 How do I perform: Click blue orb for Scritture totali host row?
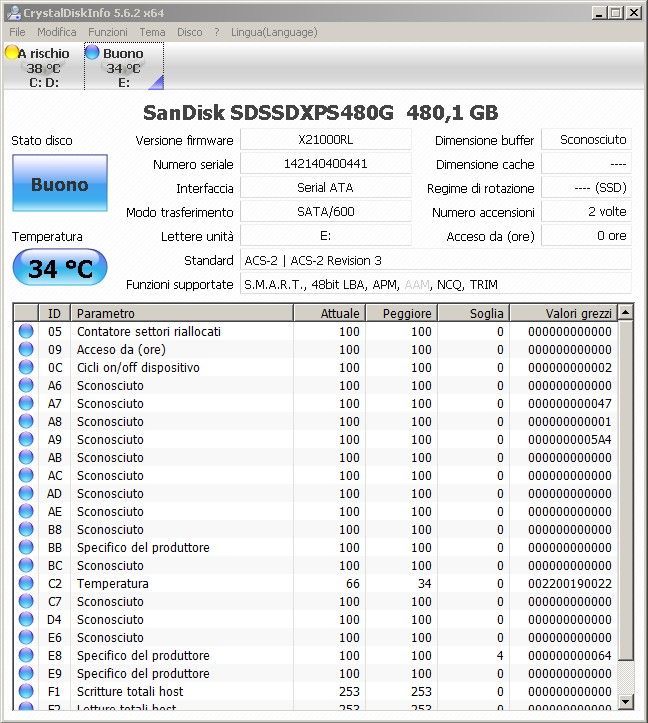(x=26, y=692)
